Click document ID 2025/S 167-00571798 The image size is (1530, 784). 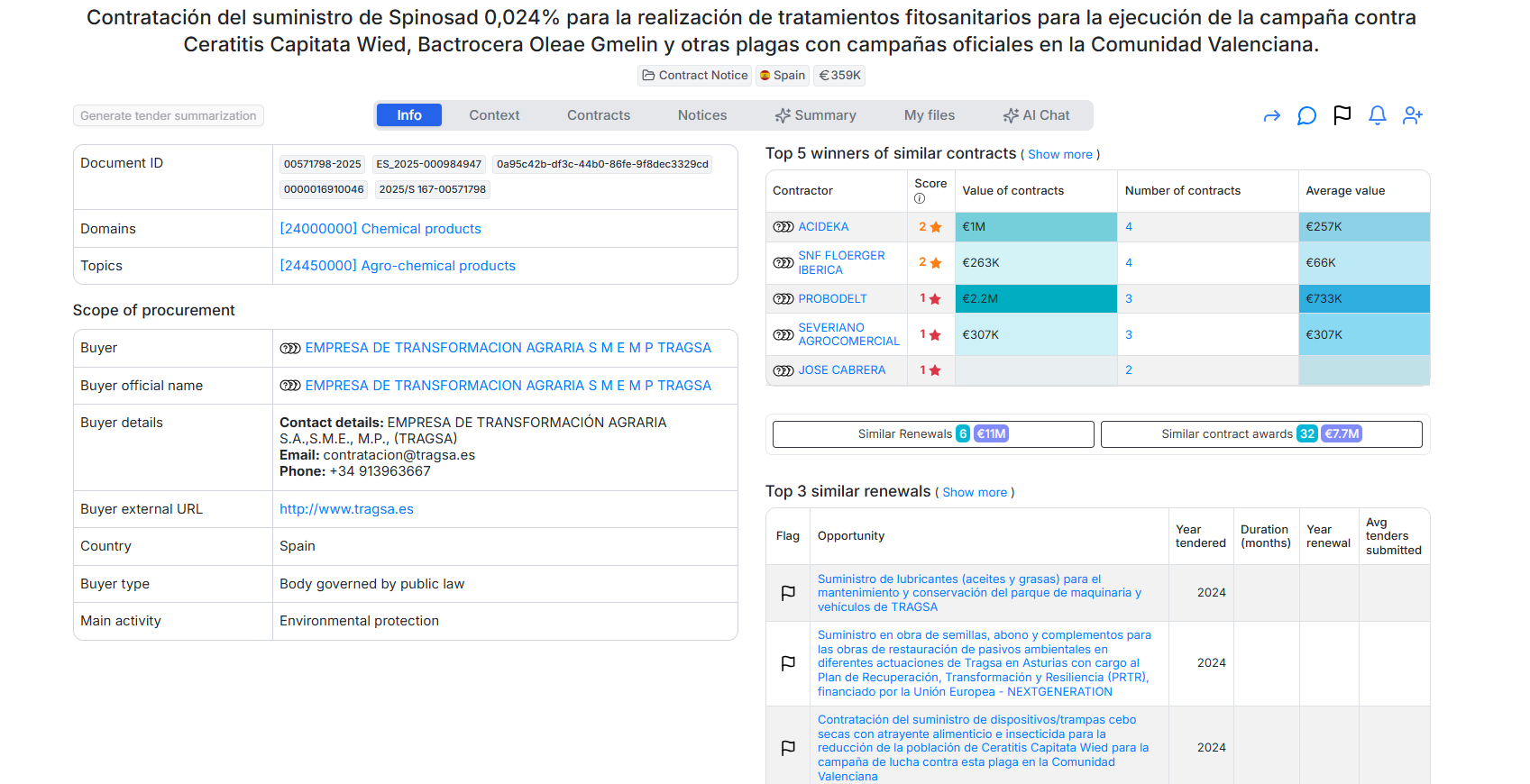432,189
